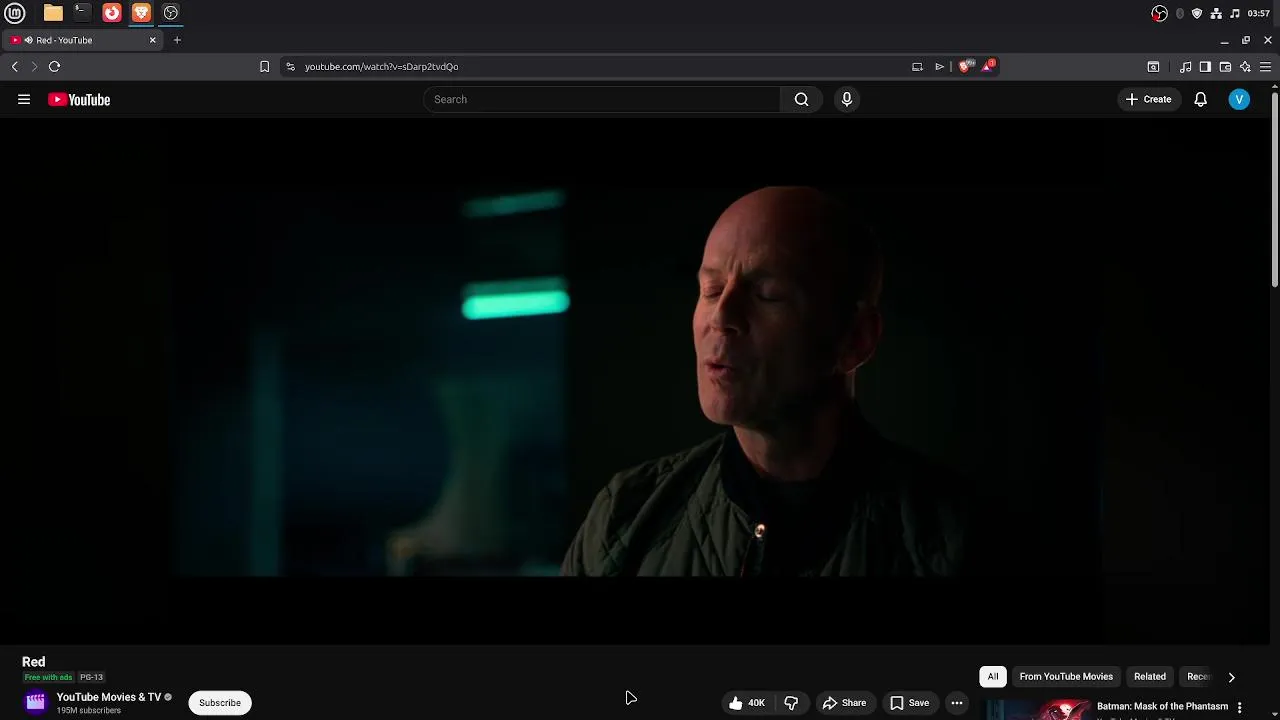Open more actions three-dot menu
Image resolution: width=1280 pixels, height=720 pixels.
pyautogui.click(x=957, y=703)
